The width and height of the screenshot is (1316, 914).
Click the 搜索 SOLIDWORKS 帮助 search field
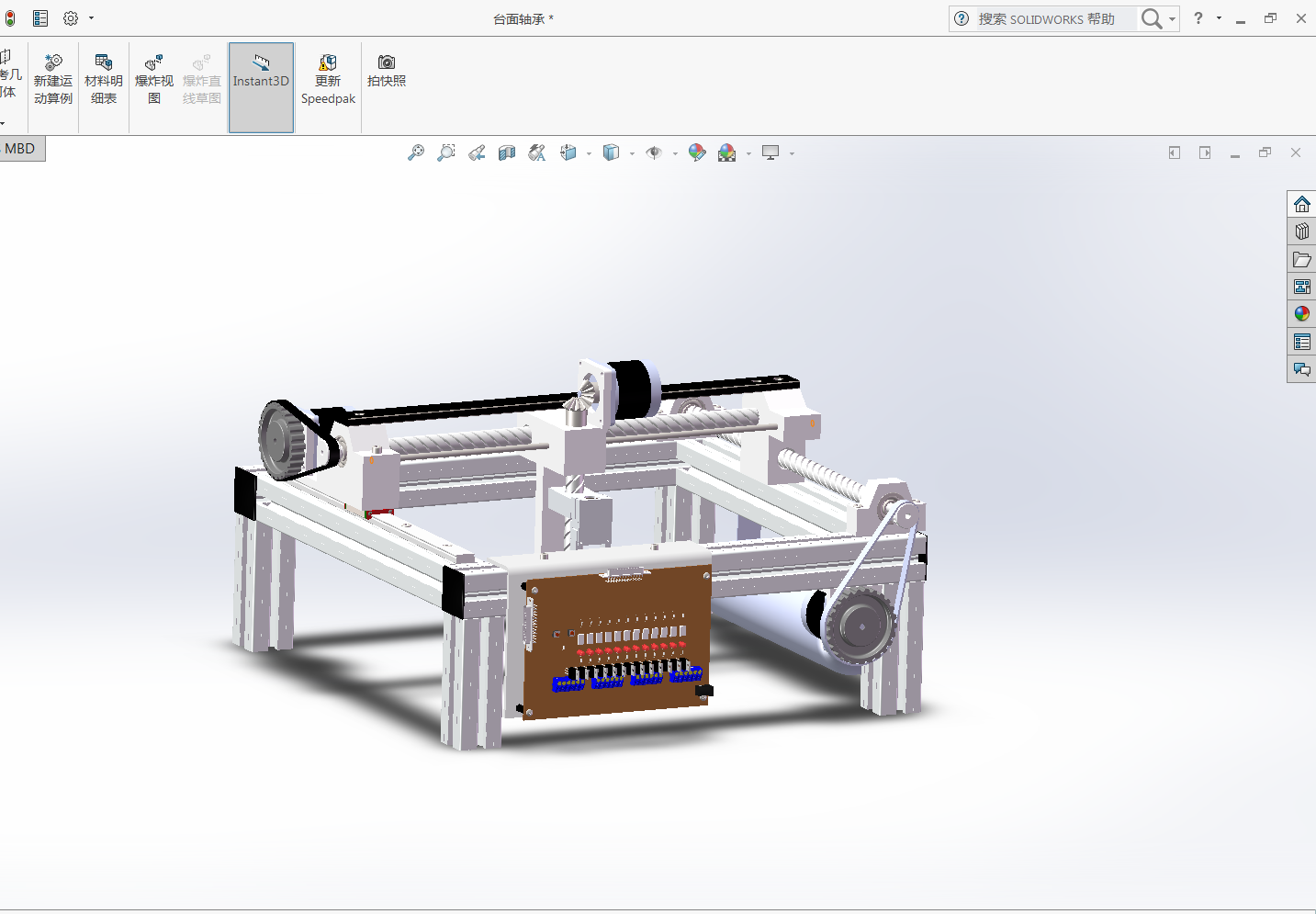point(1045,18)
